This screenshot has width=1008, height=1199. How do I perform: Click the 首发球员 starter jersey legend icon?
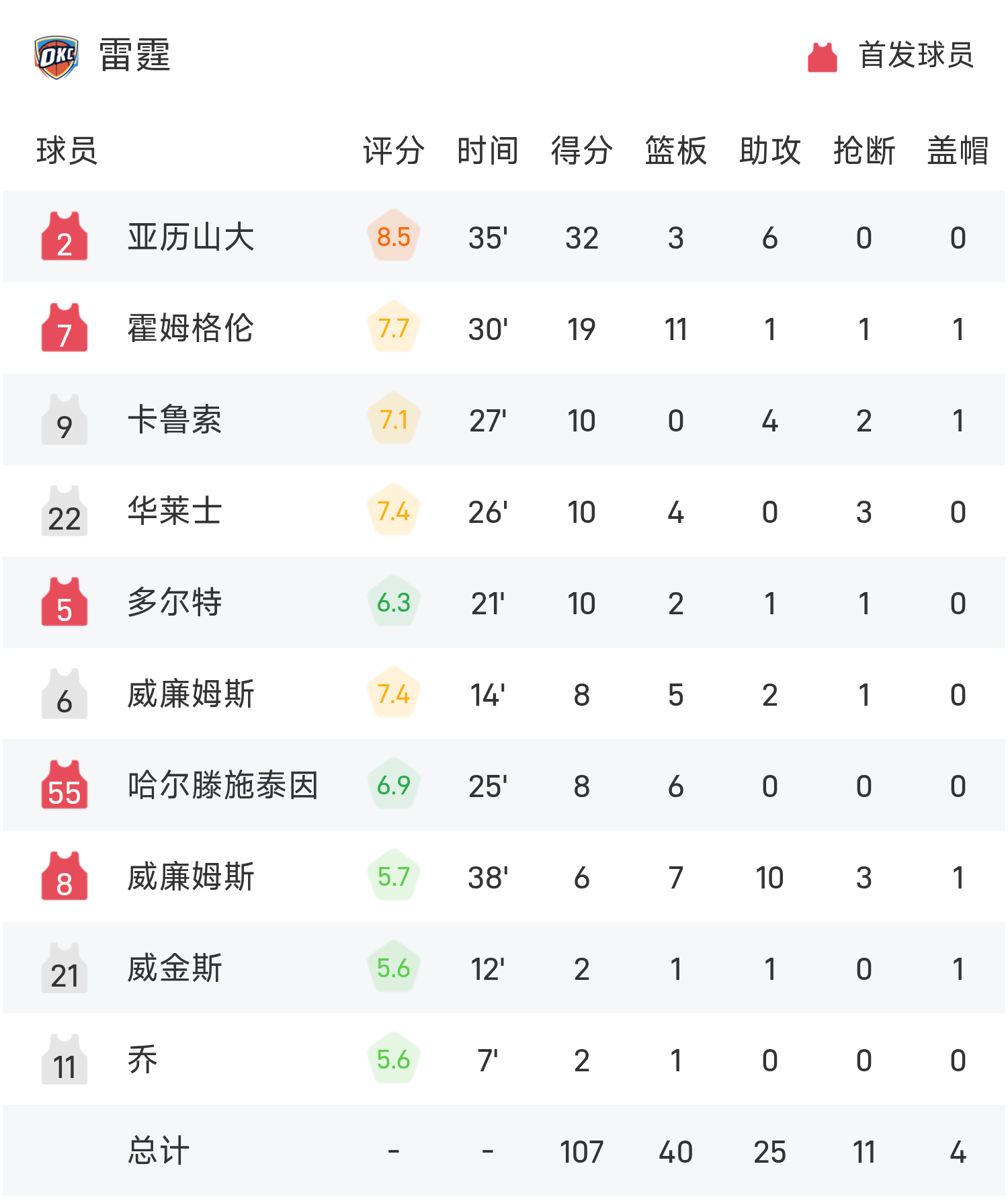821,57
